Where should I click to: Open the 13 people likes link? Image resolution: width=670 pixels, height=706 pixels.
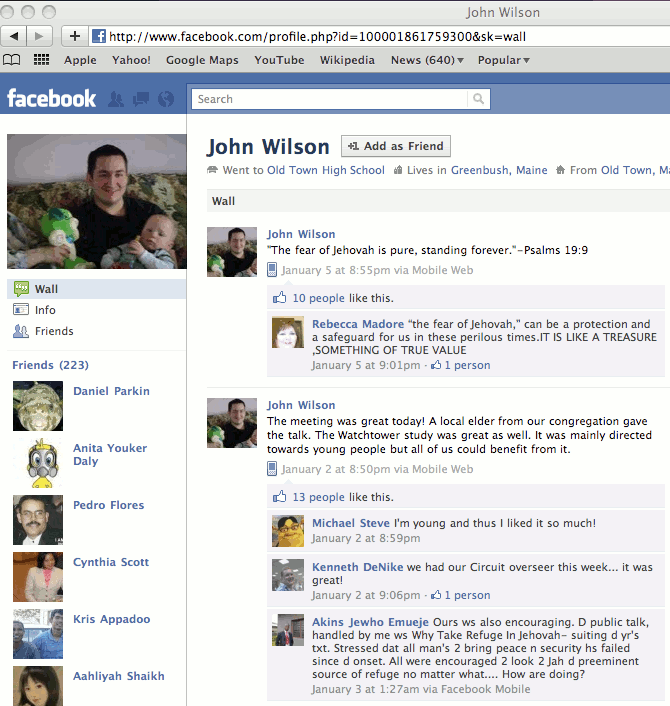318,497
